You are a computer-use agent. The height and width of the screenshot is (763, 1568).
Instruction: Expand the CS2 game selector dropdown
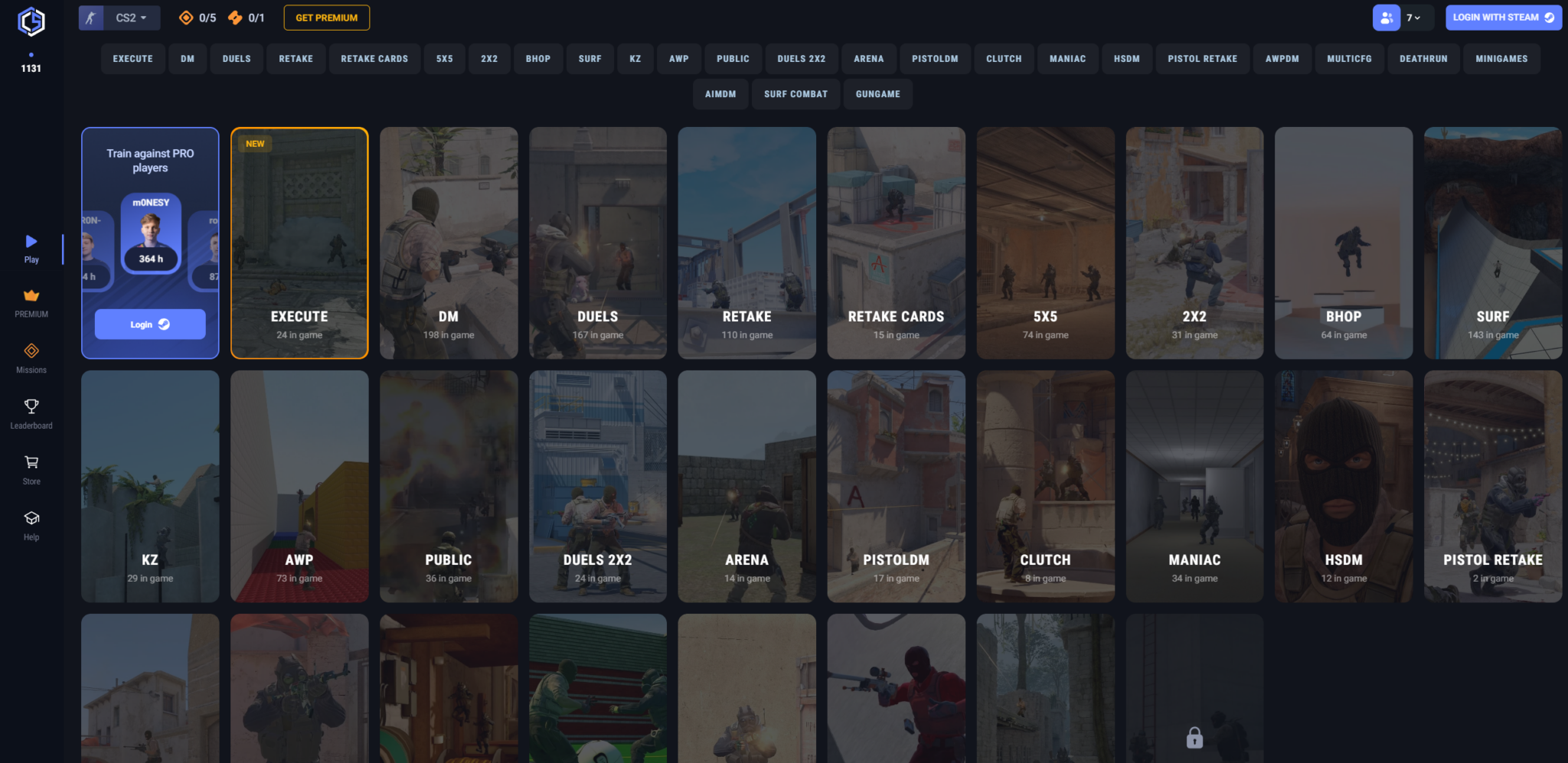tap(119, 18)
